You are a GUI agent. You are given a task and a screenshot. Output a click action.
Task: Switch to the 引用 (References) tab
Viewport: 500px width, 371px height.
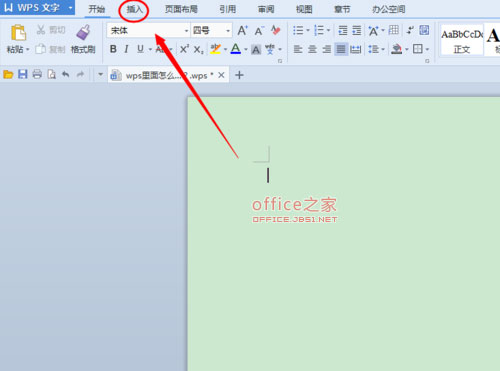pyautogui.click(x=228, y=9)
